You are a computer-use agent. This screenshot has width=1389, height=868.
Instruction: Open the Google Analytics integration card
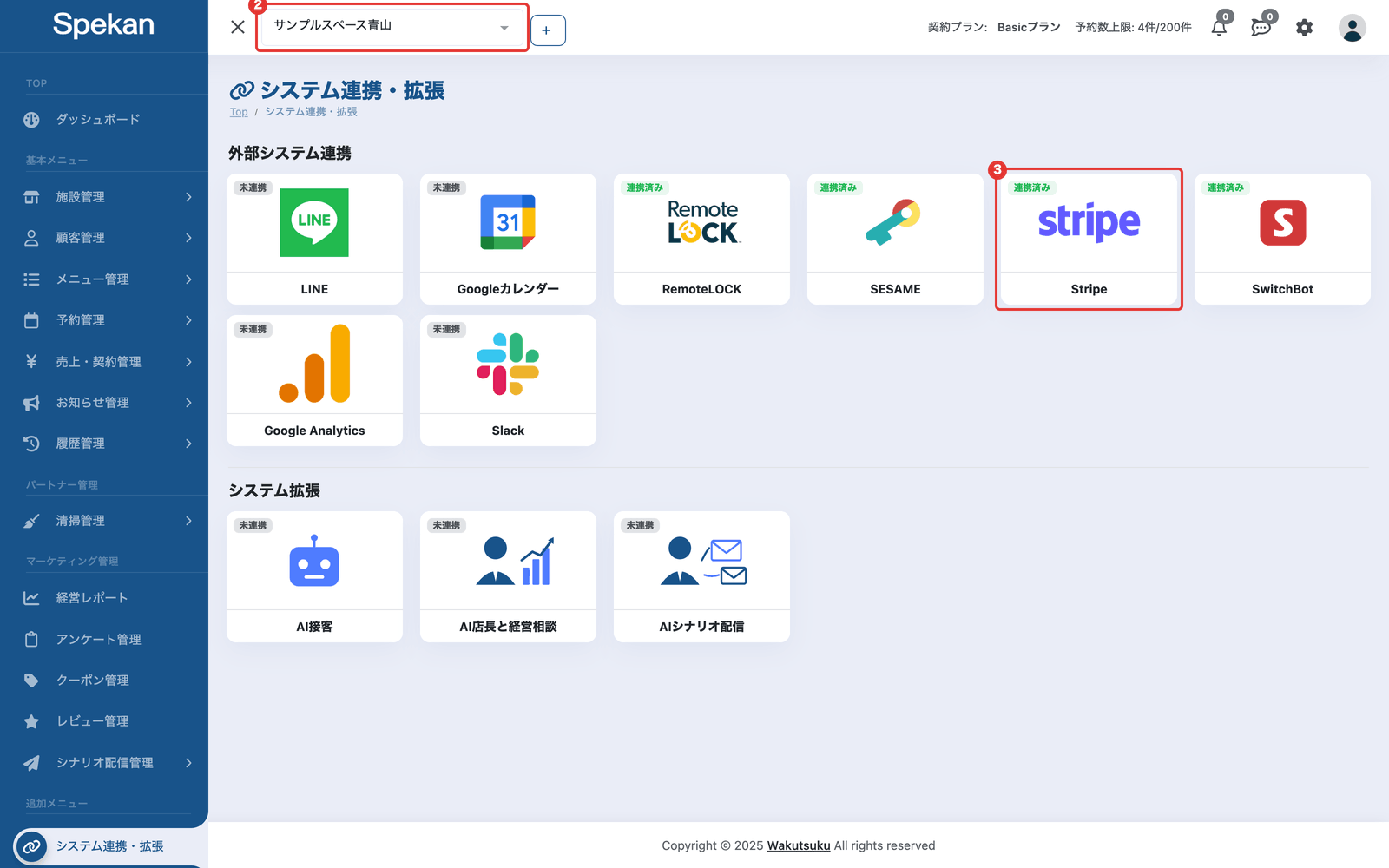(314, 380)
